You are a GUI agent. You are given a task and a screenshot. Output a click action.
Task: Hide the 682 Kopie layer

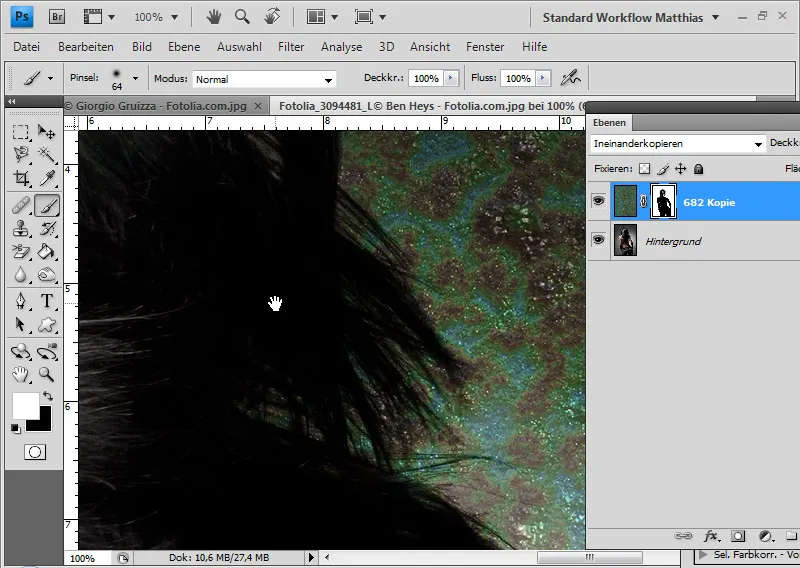[x=598, y=201]
